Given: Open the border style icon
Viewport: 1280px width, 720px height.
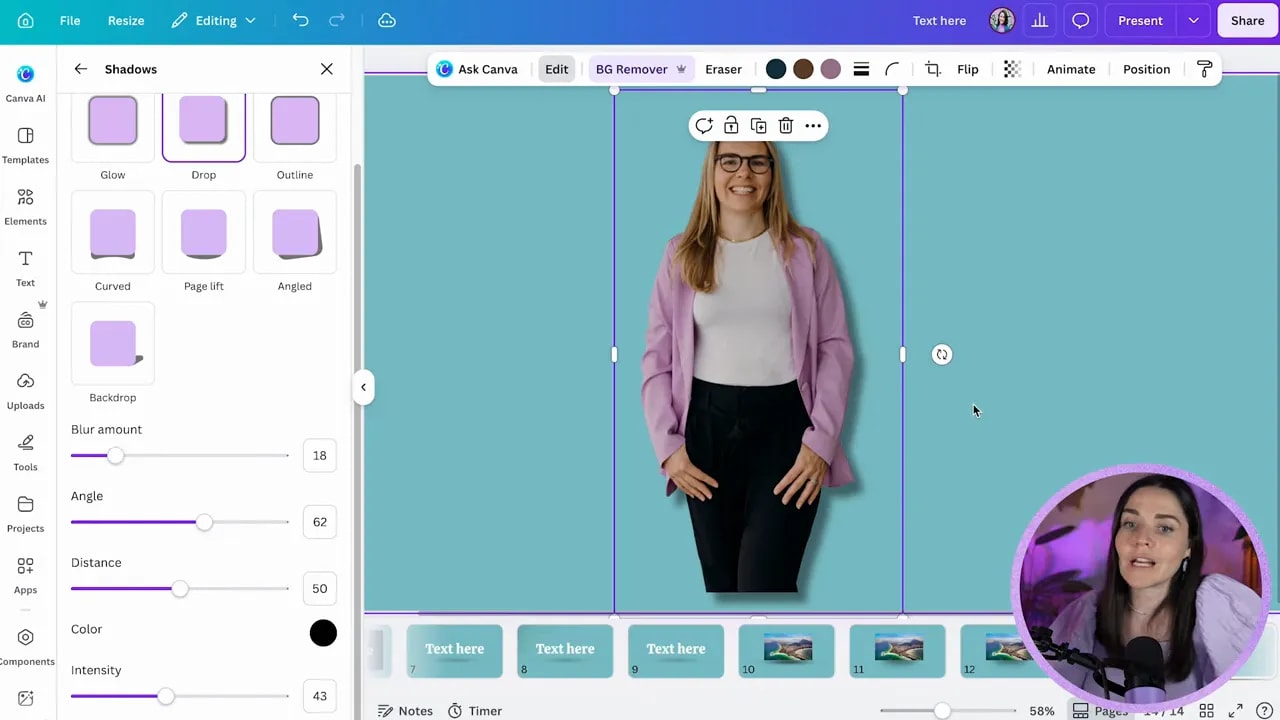Looking at the screenshot, I should [x=861, y=69].
